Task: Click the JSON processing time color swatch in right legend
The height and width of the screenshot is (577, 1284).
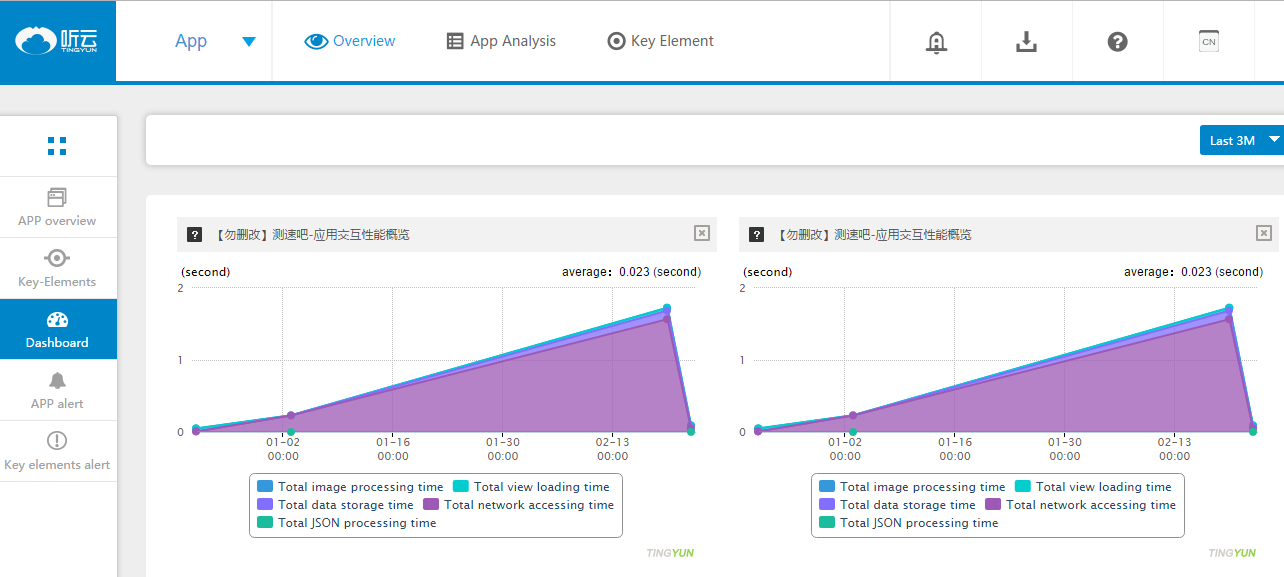Action: coord(826,523)
